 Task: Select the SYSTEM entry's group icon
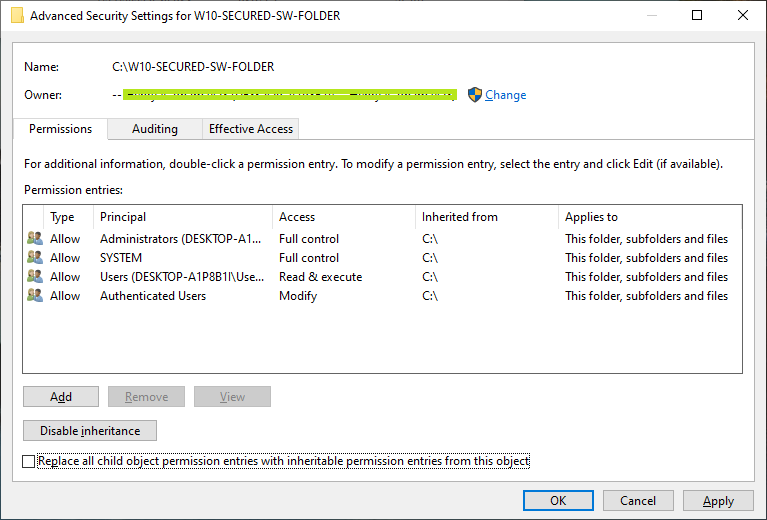tap(35, 257)
